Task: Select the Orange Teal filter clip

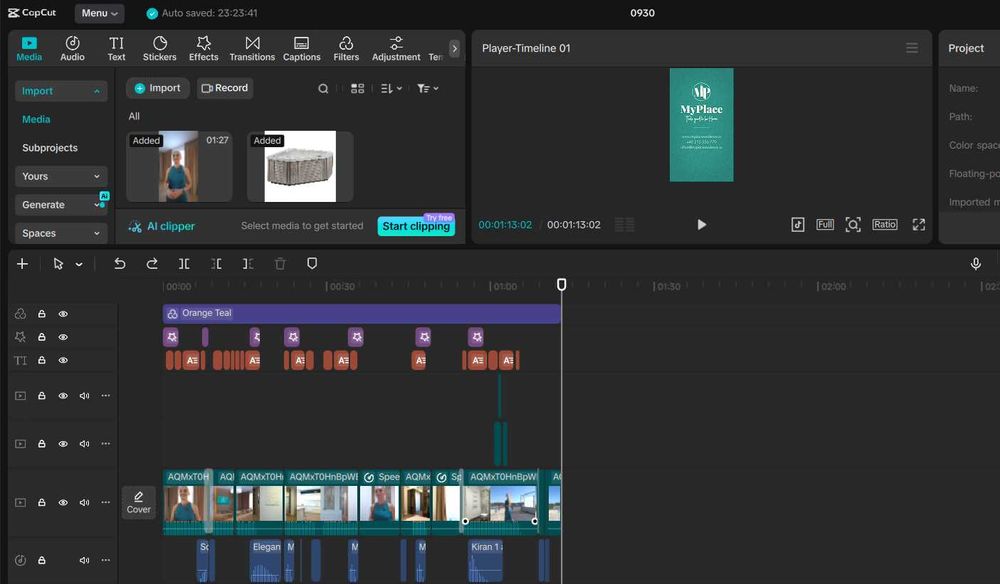Action: pyautogui.click(x=362, y=313)
